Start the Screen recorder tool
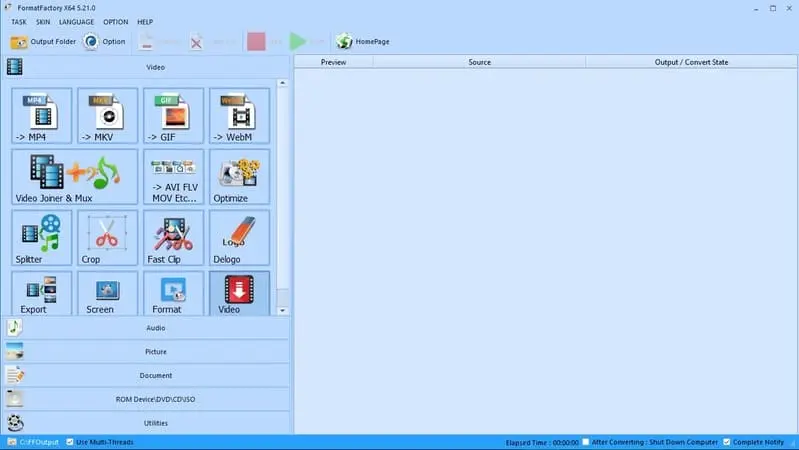The image size is (799, 450). click(x=108, y=293)
